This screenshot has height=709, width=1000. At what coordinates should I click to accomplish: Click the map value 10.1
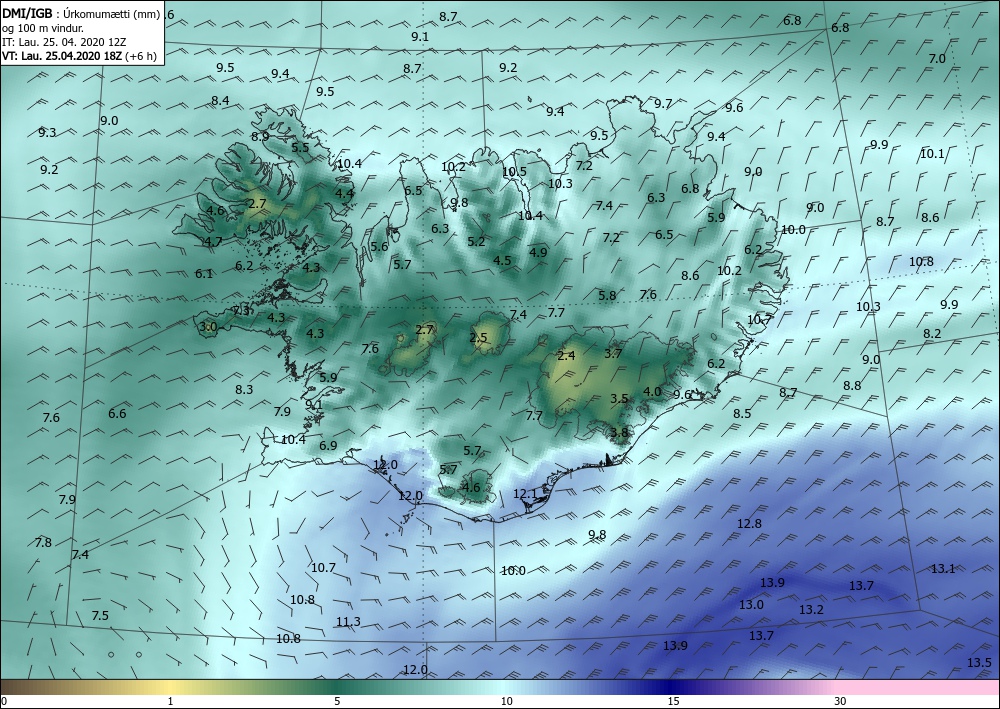click(932, 153)
